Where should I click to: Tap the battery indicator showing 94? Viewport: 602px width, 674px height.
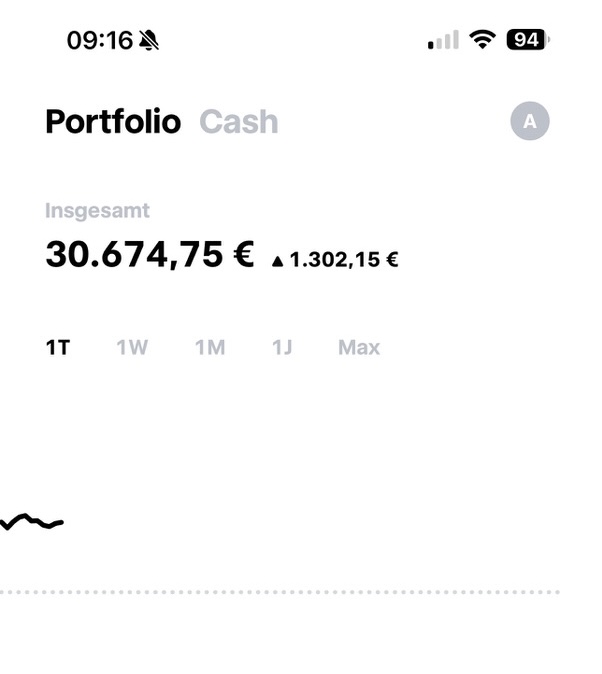coord(527,40)
